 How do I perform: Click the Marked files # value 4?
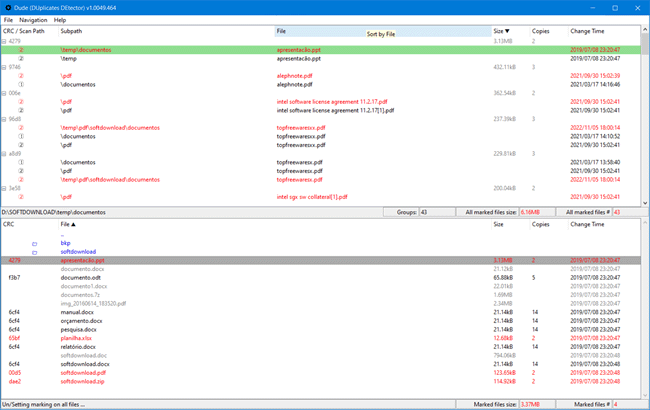630,404
